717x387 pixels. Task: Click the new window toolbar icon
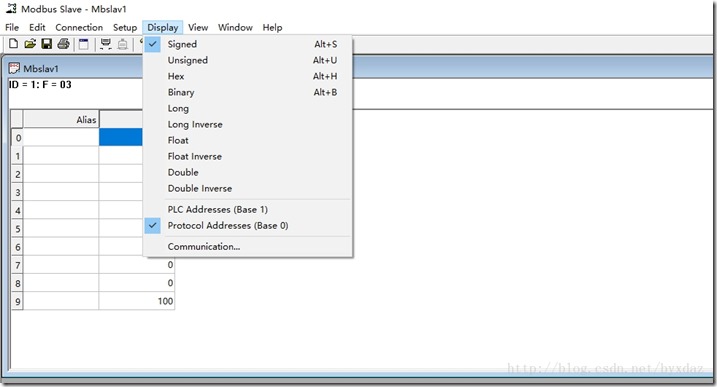click(x=84, y=44)
